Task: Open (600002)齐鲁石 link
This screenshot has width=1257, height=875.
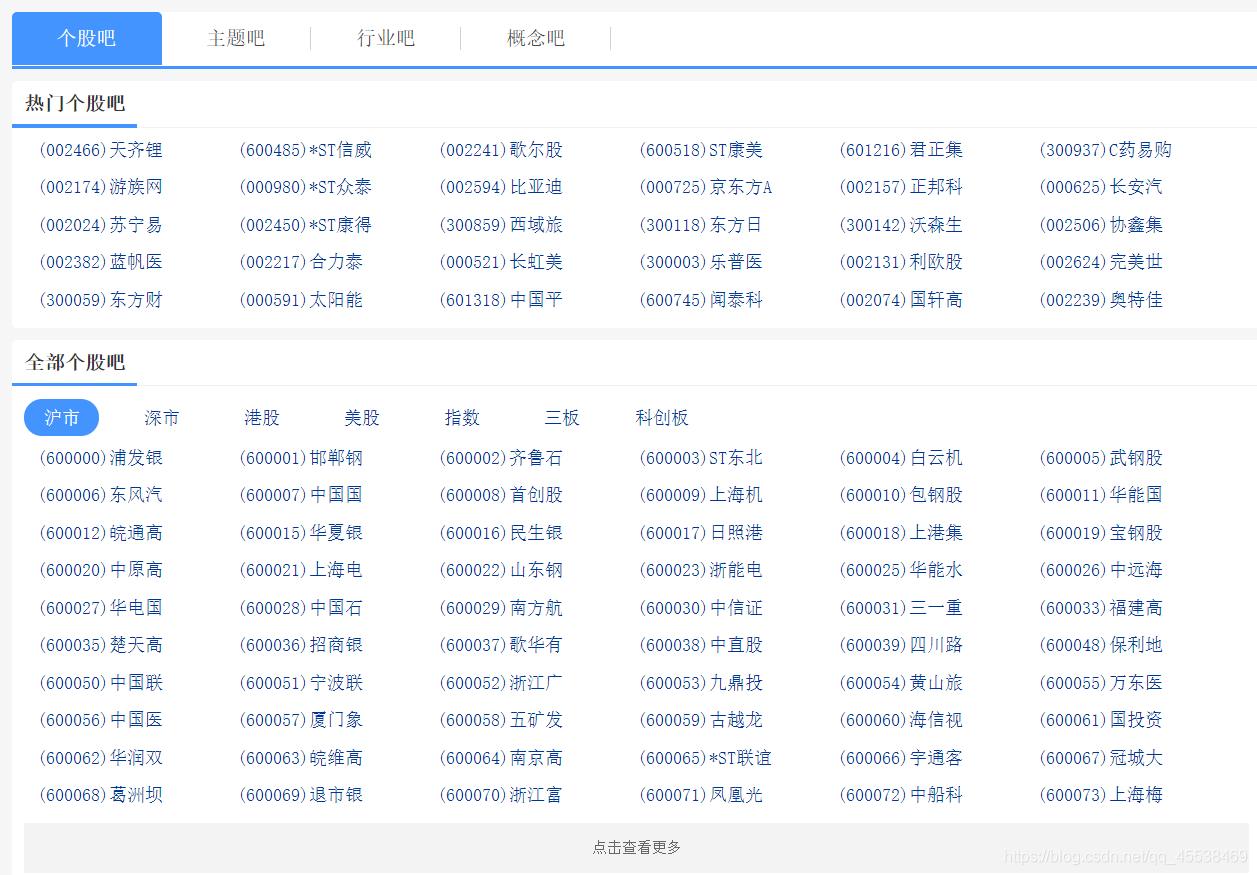Action: pyautogui.click(x=501, y=458)
